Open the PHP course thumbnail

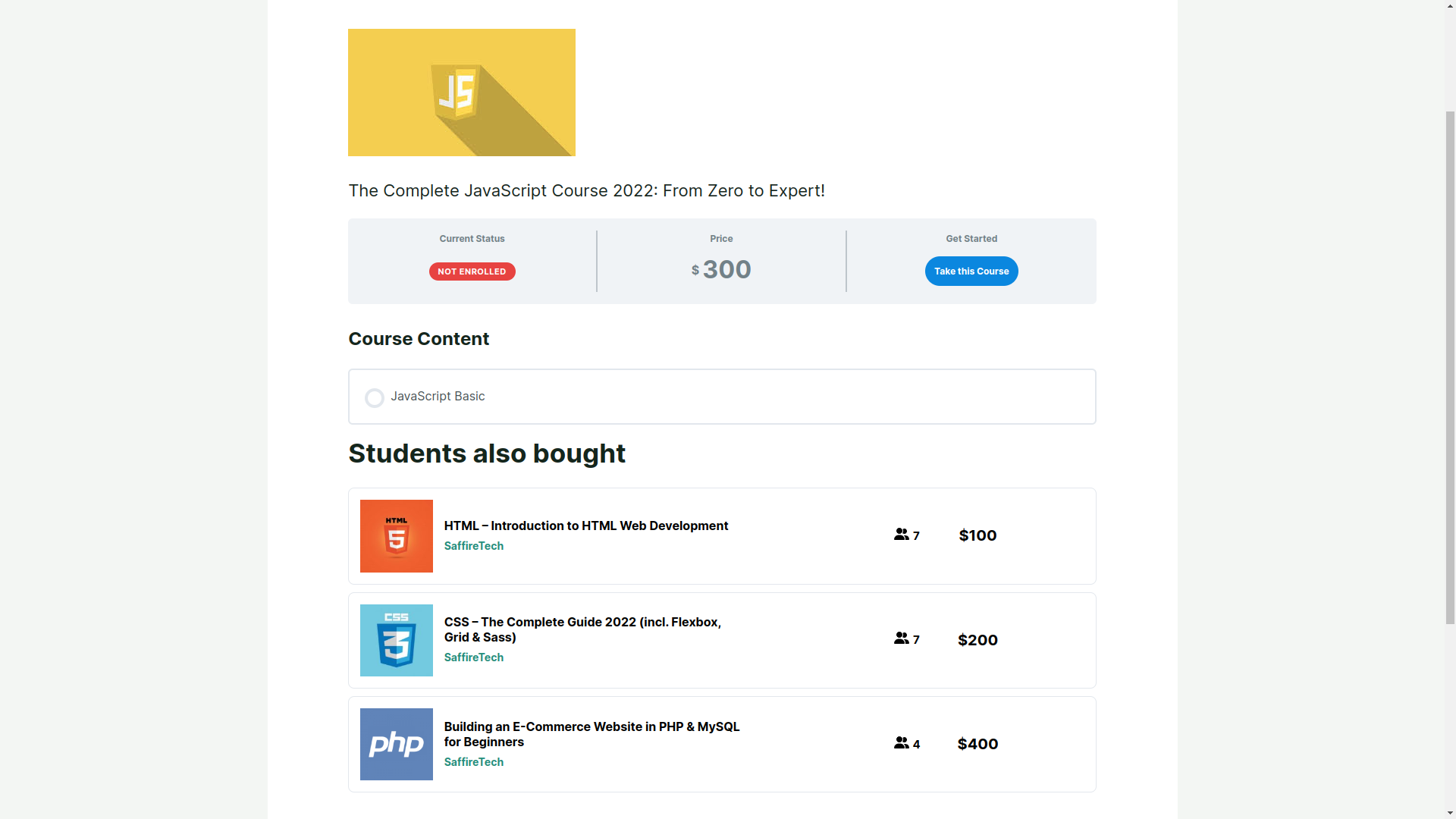click(396, 744)
